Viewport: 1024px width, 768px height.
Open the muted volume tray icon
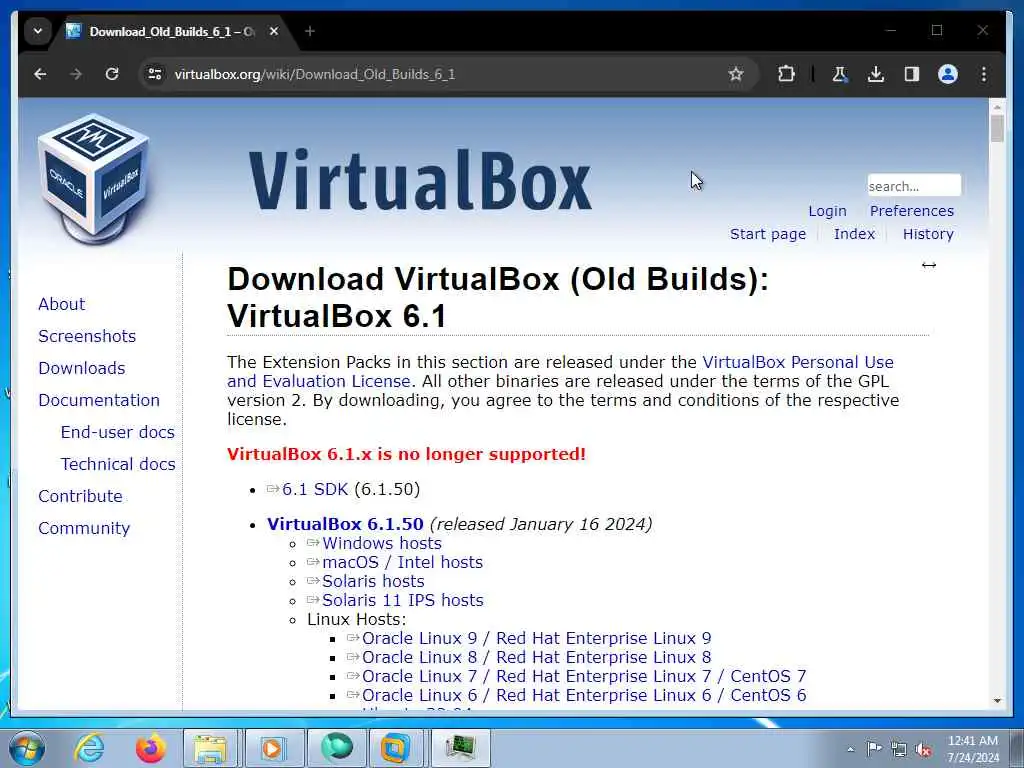coord(923,749)
